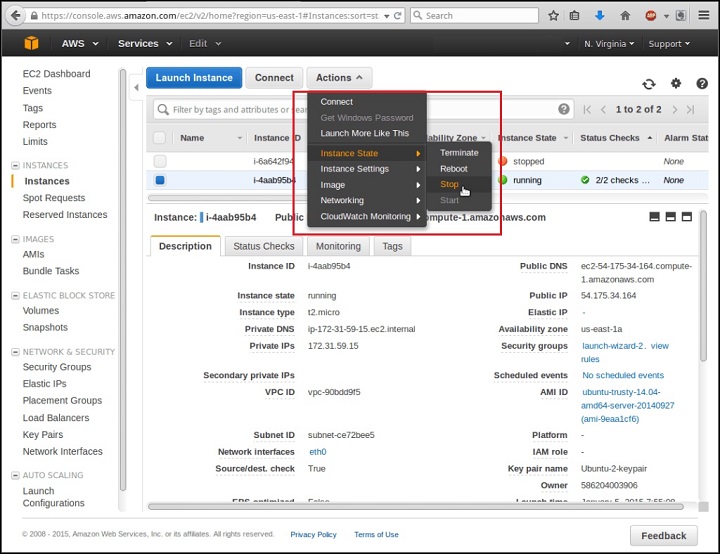Open the CloudWatch Monitoring submenu
Image resolution: width=720 pixels, height=554 pixels.
coord(367,216)
